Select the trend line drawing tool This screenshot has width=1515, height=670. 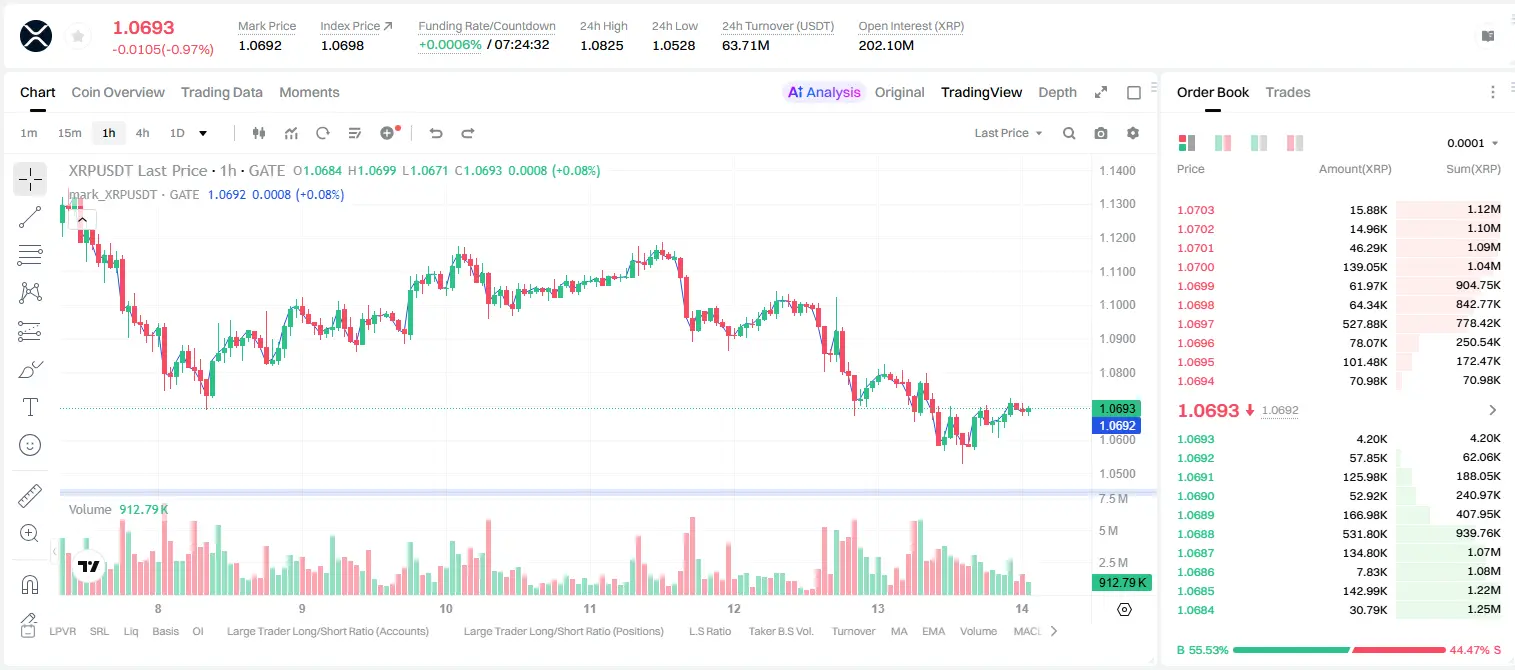30,217
